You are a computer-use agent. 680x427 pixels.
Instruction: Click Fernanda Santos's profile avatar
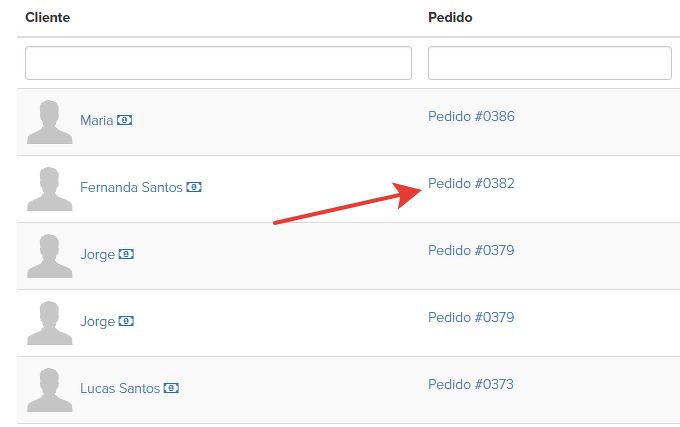[x=49, y=189]
